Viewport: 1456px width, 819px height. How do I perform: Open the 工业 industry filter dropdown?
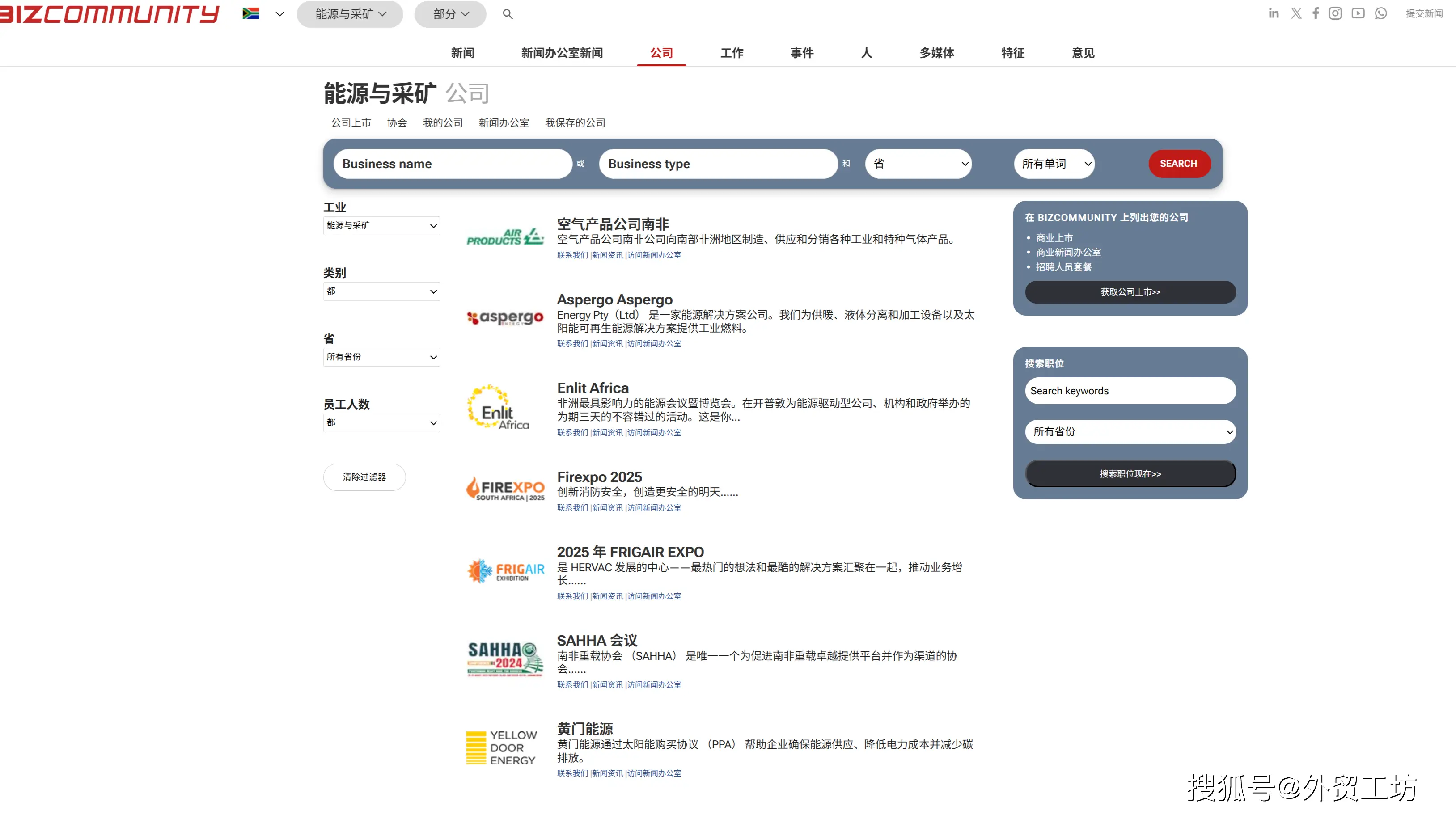[381, 225]
